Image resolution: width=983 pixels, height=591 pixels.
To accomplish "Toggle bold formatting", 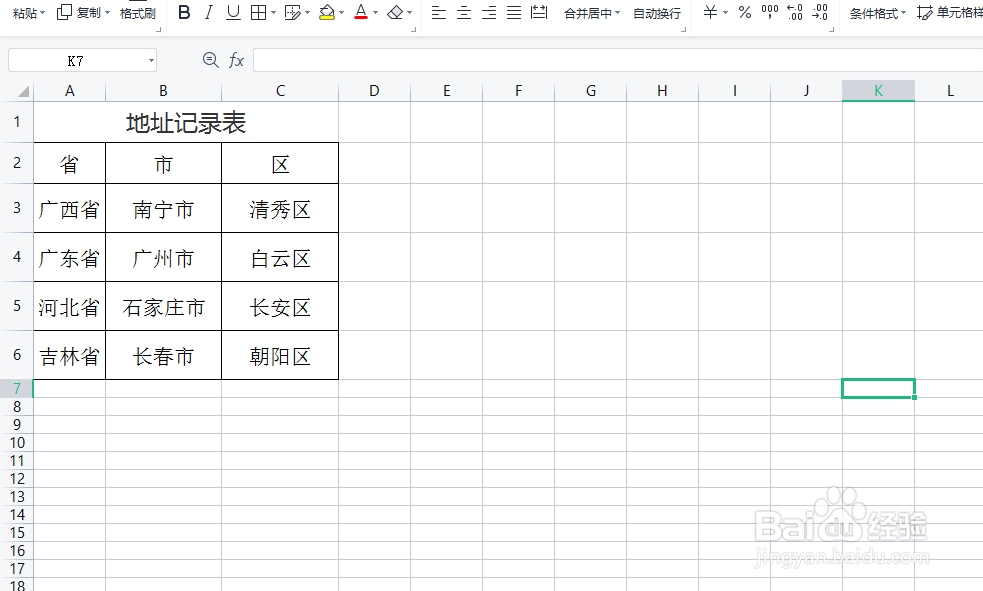I will (x=184, y=12).
